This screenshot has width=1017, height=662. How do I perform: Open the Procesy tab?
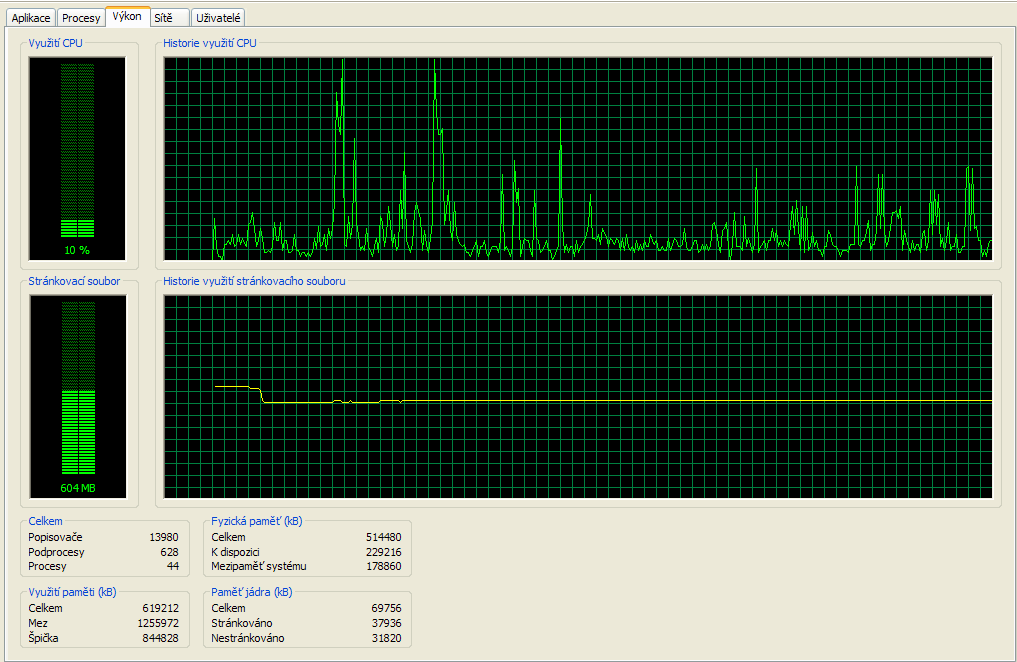tap(81, 18)
